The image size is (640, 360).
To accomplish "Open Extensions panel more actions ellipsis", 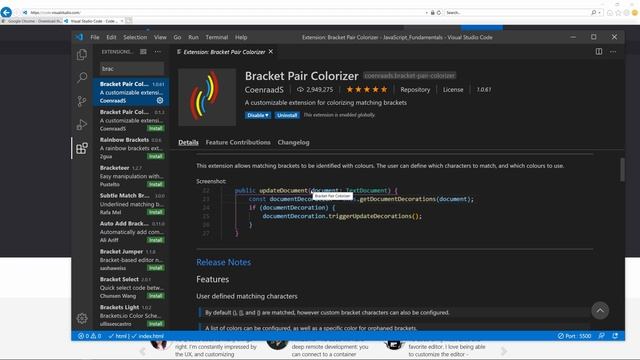I will coord(158,52).
